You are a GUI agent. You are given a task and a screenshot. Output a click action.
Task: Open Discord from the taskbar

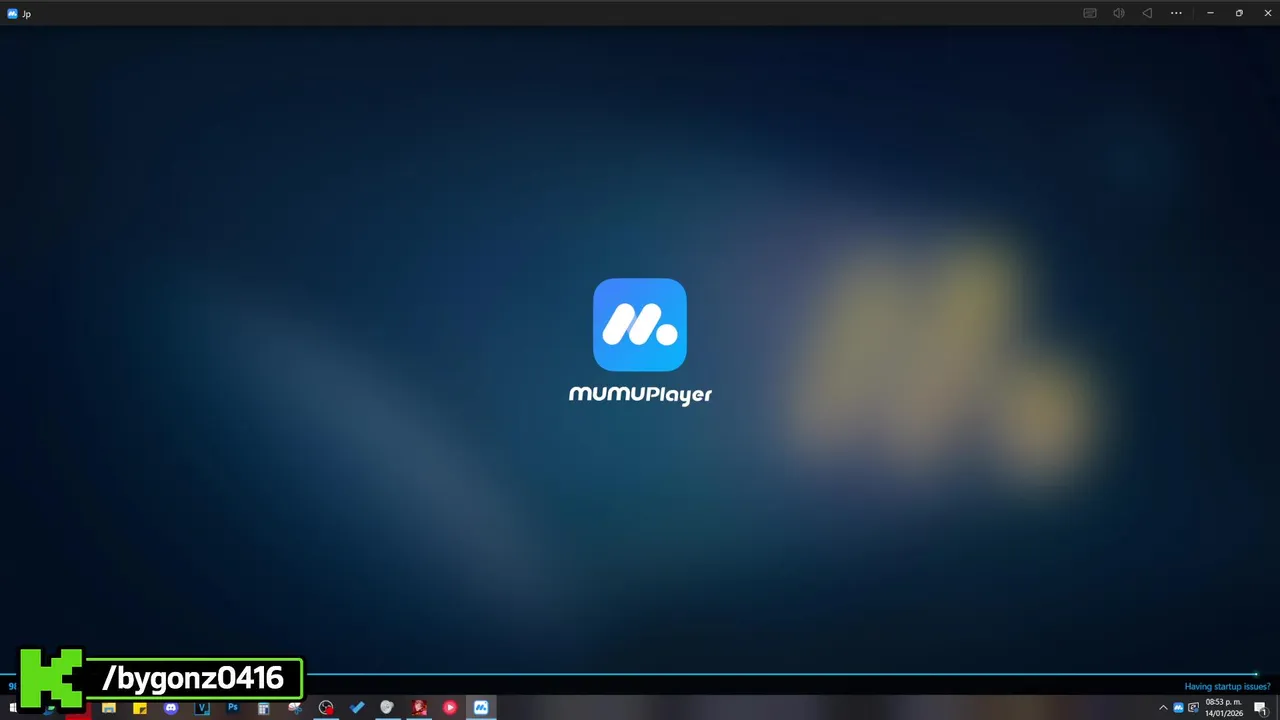pos(171,708)
